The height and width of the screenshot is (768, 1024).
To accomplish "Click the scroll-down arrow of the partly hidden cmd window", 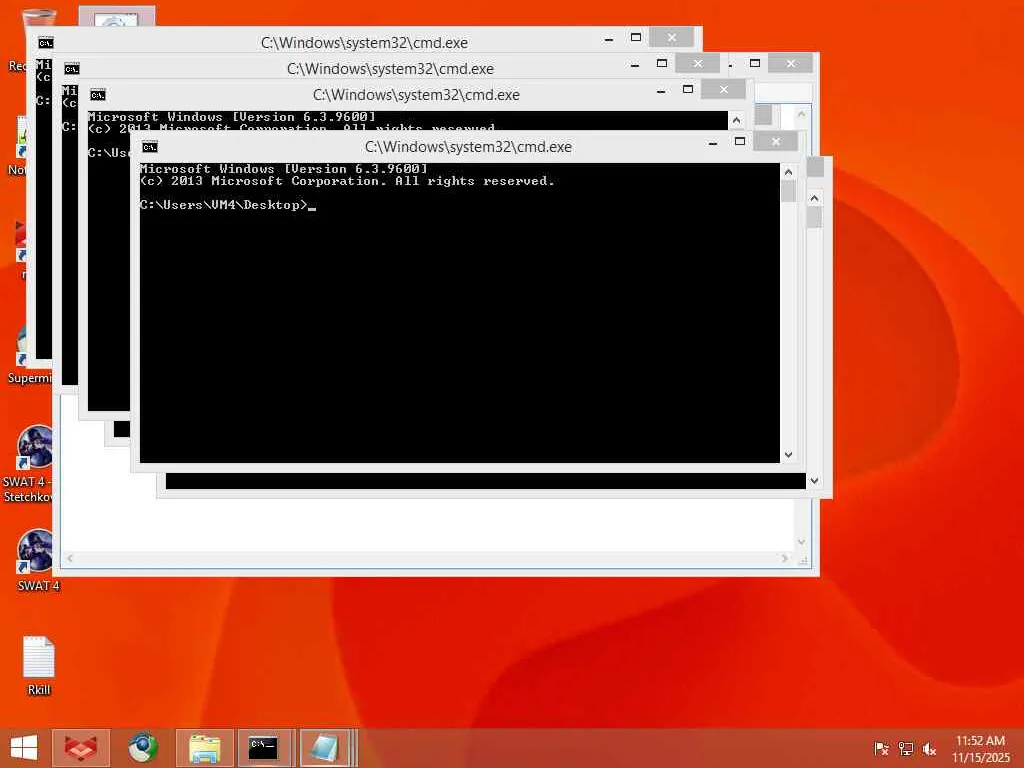I will click(814, 481).
